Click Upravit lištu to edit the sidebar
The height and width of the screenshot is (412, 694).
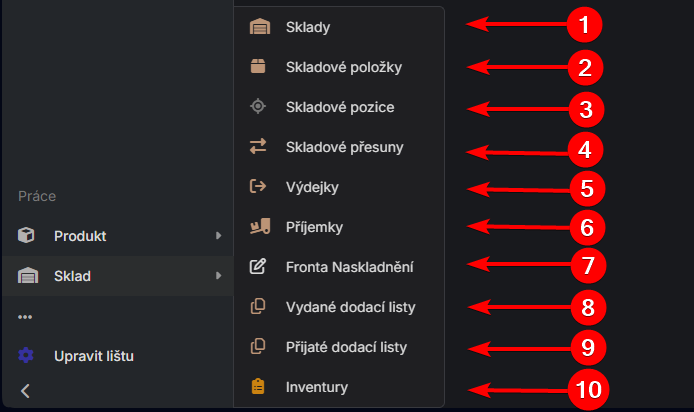(x=94, y=355)
